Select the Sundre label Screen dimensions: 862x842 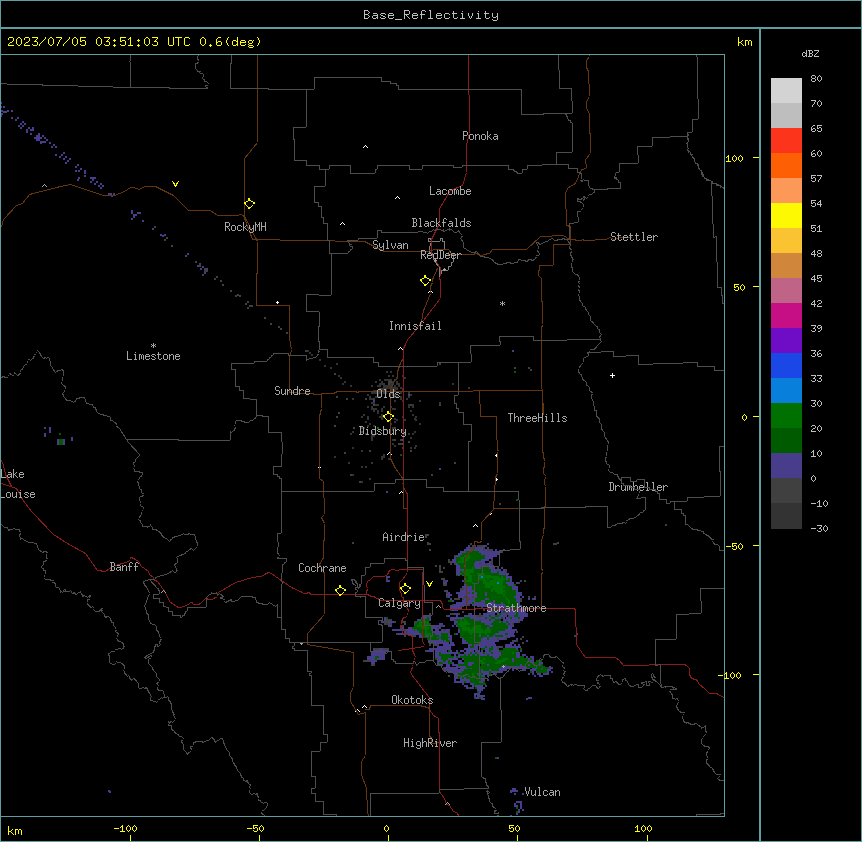[292, 391]
